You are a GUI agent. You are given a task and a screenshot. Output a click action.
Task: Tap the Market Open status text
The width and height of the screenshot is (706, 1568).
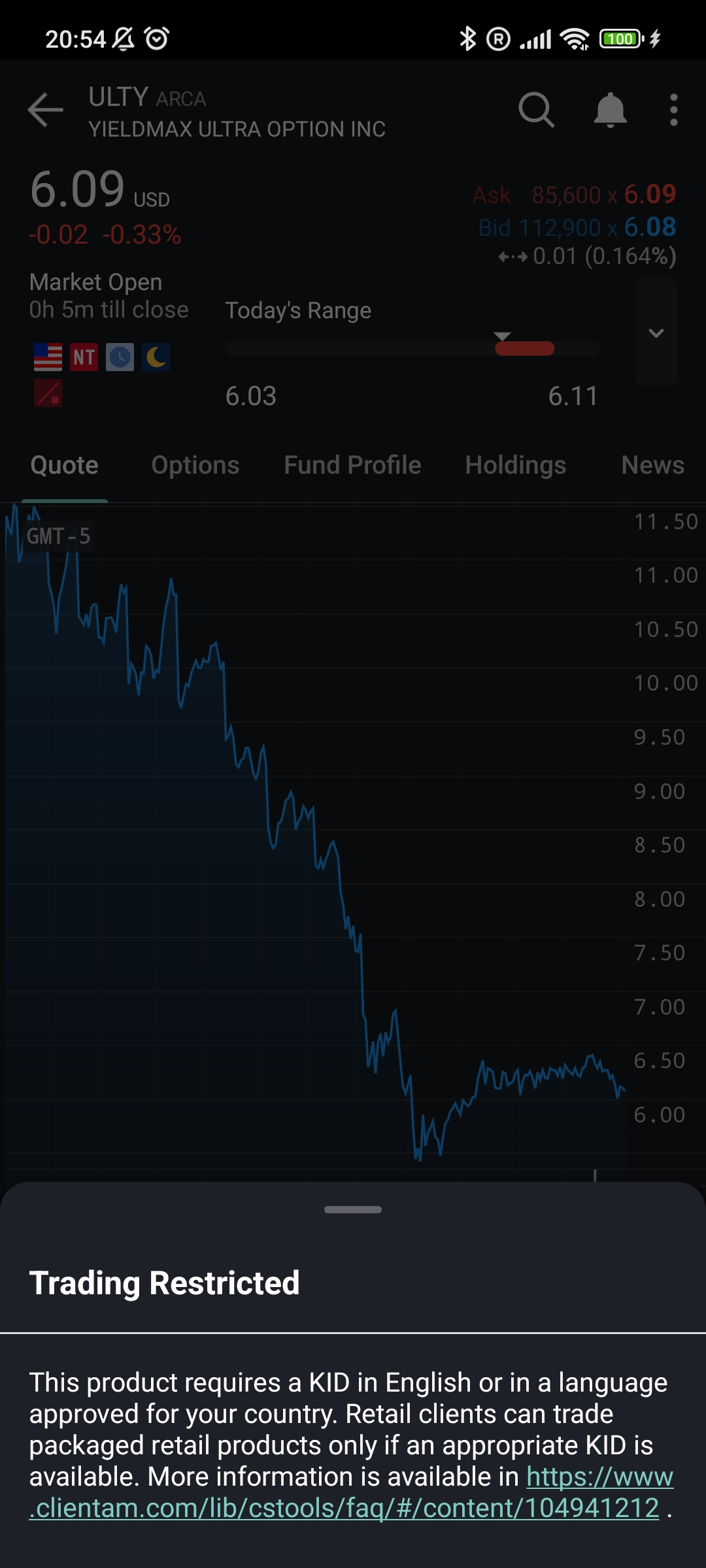point(96,282)
